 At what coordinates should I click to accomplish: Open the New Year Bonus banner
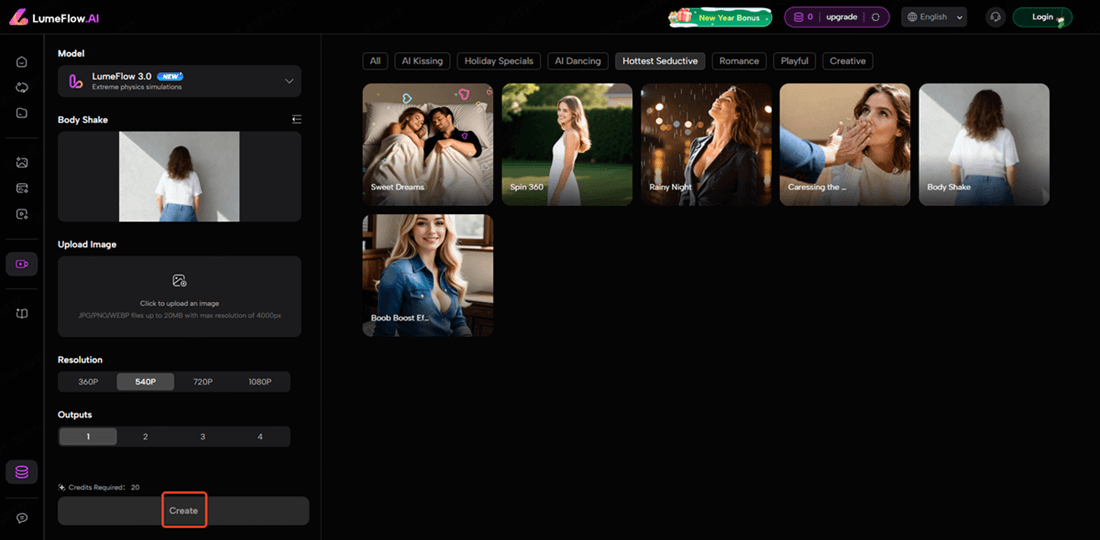tap(720, 18)
